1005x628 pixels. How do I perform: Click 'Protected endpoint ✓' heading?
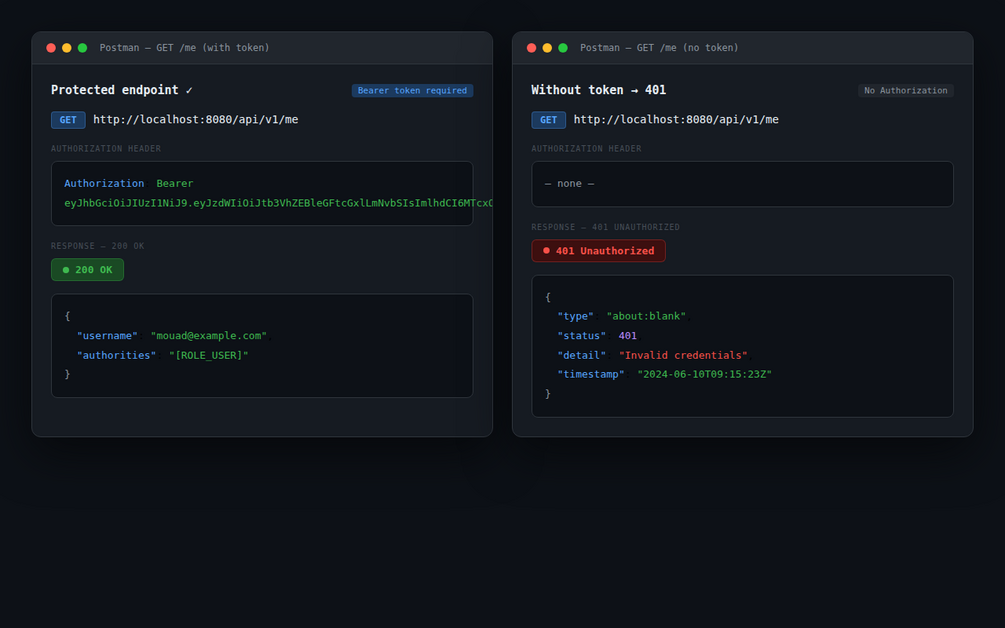[122, 90]
